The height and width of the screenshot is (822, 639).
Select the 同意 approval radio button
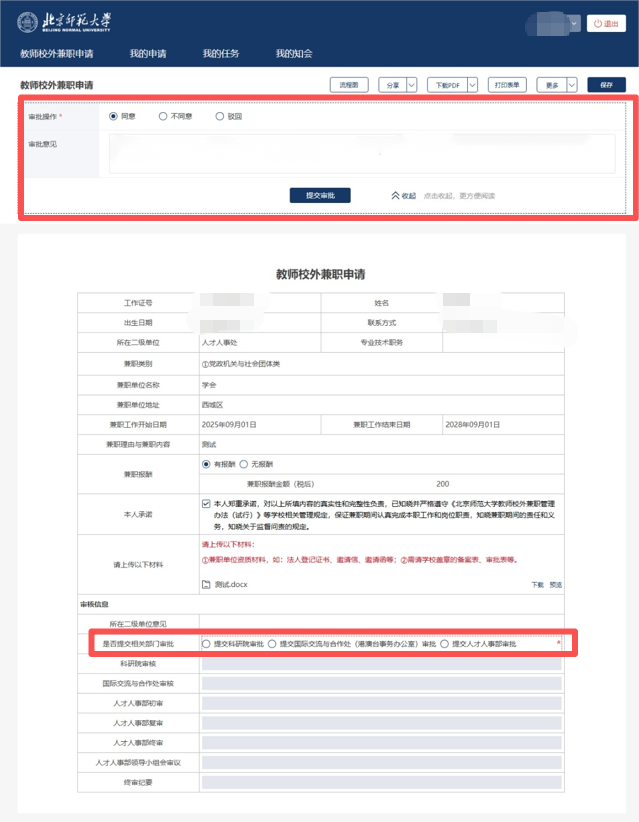[113, 116]
